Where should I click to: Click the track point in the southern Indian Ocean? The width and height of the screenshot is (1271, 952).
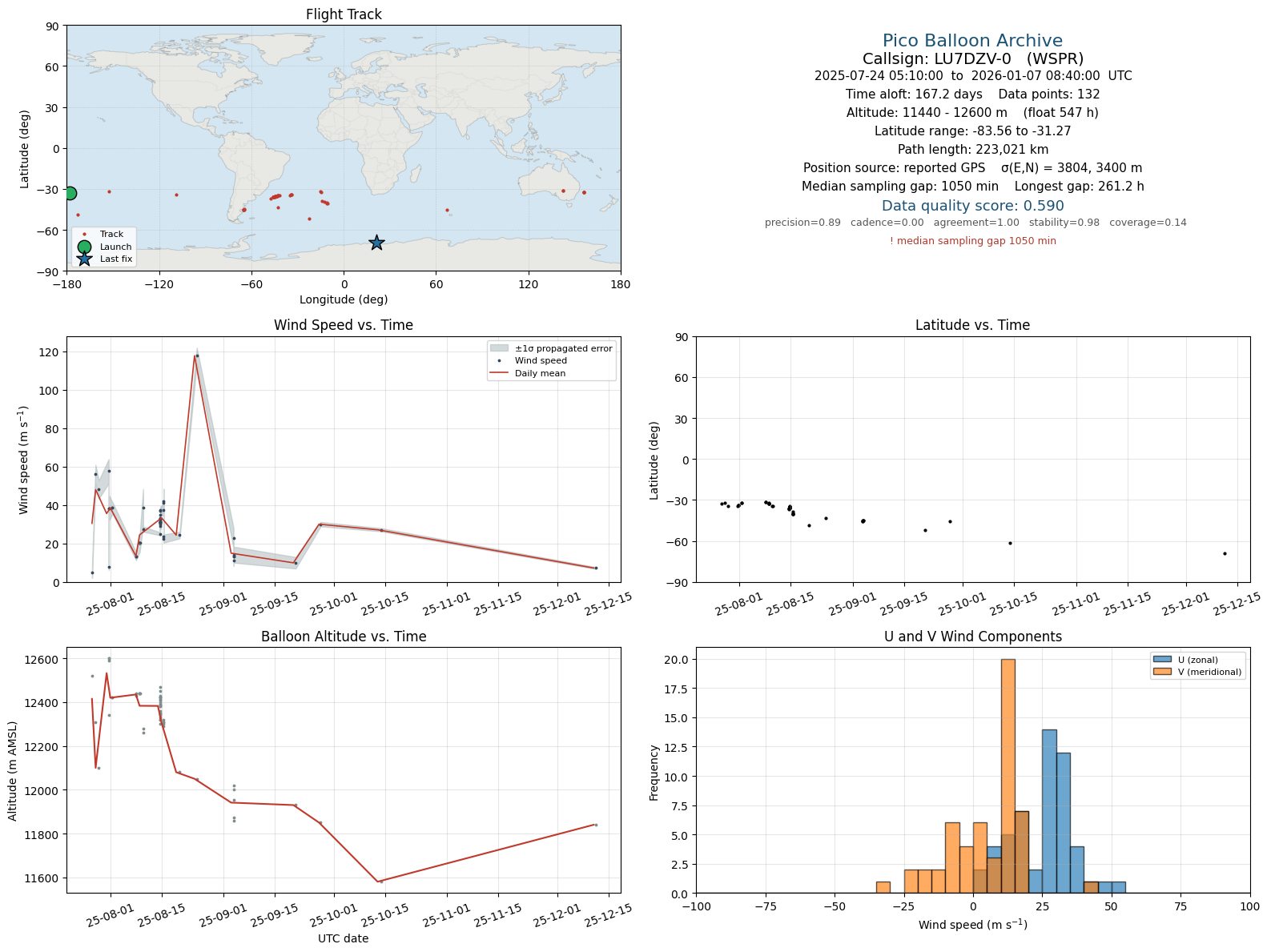coord(447,210)
